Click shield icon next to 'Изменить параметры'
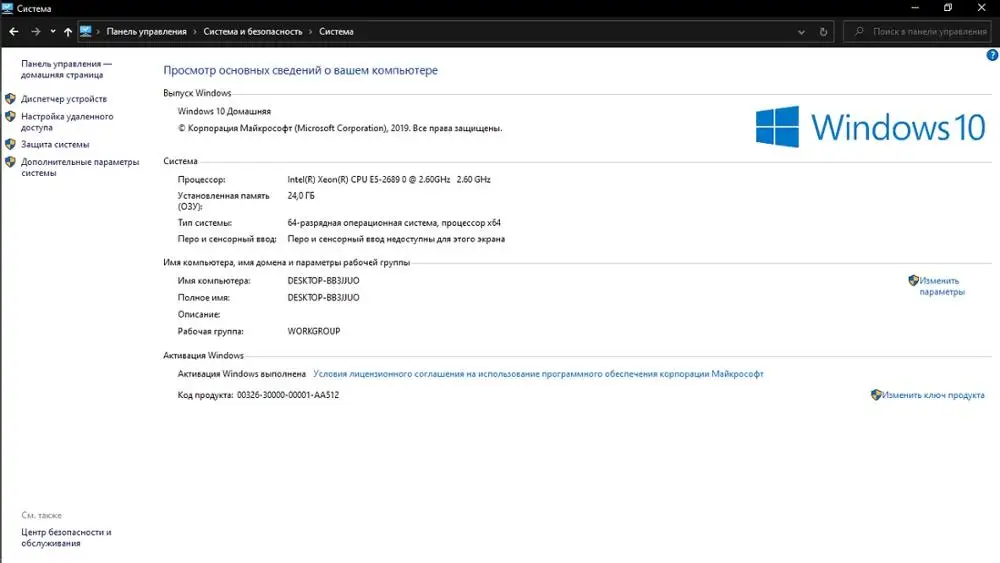 pyautogui.click(x=913, y=281)
